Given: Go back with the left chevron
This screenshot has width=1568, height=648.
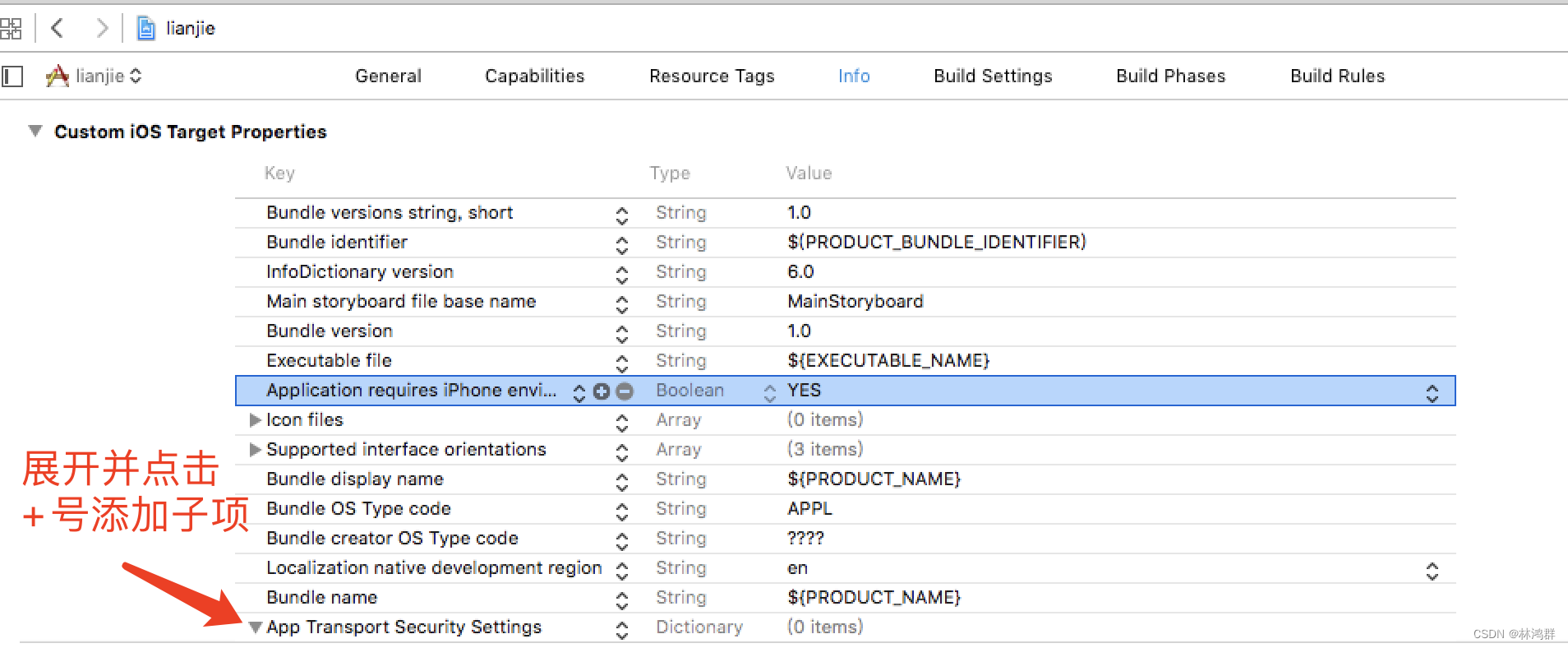Looking at the screenshot, I should pos(57,29).
